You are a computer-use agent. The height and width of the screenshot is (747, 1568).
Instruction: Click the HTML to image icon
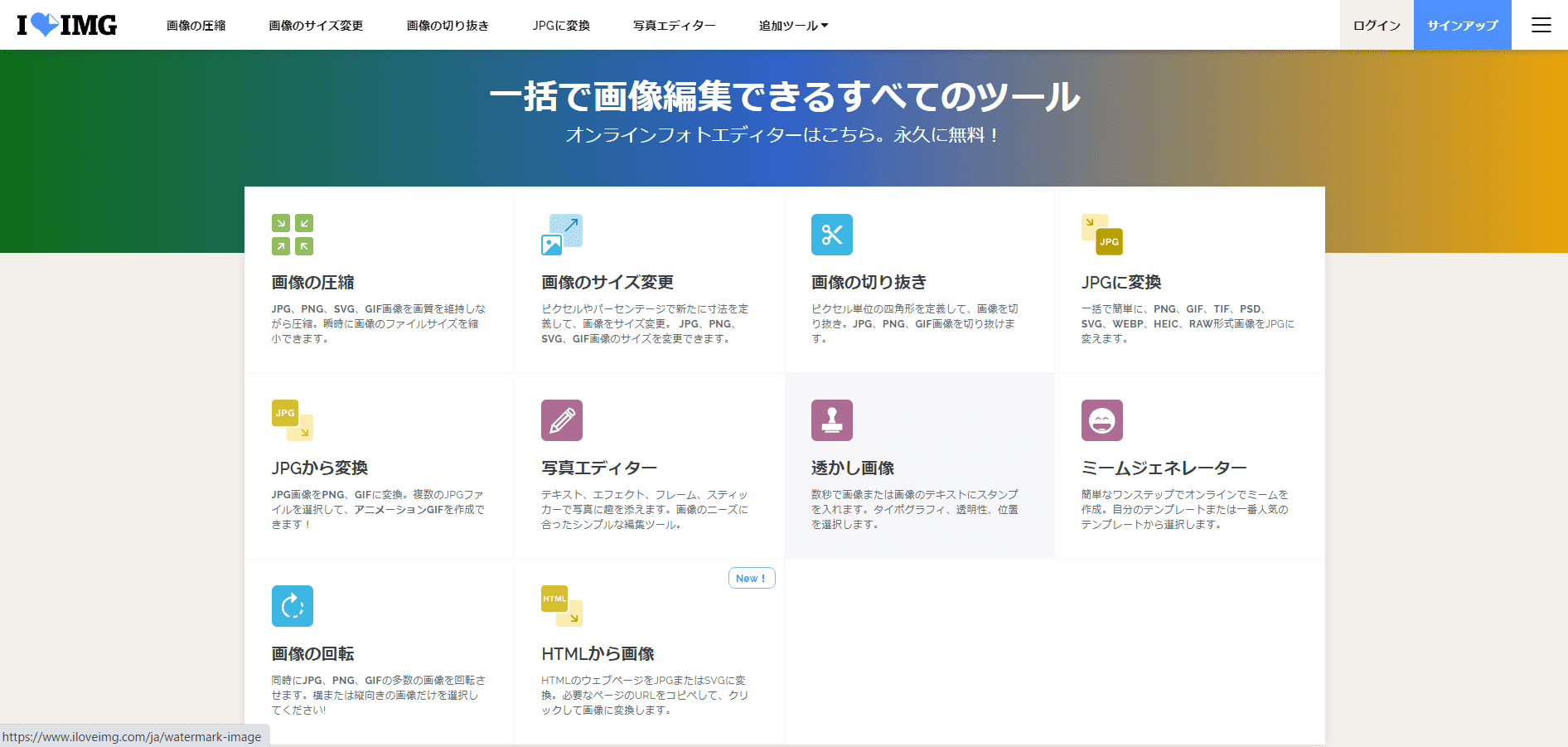click(x=562, y=606)
